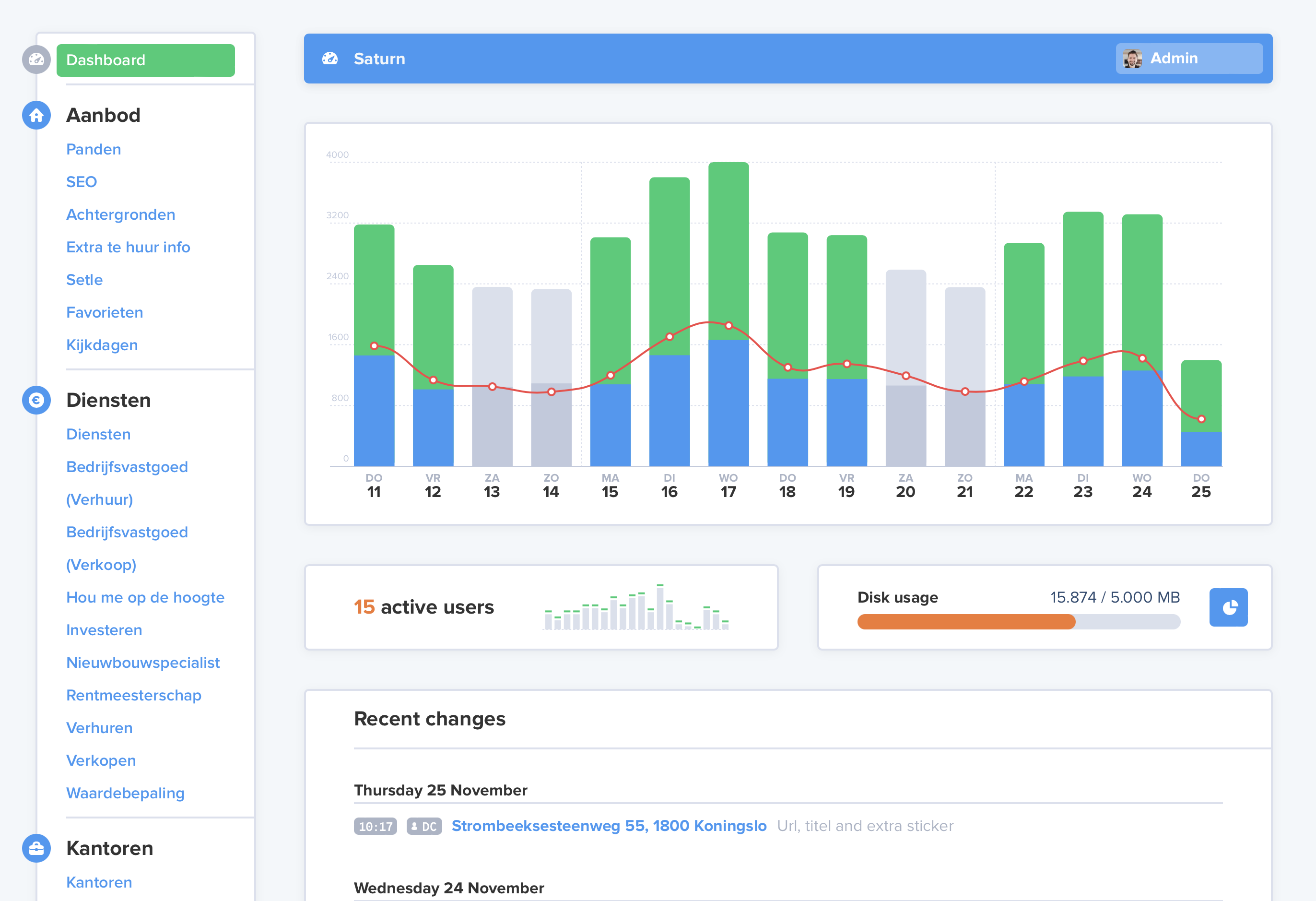
Task: Click the Diensten euro icon
Action: tap(36, 401)
